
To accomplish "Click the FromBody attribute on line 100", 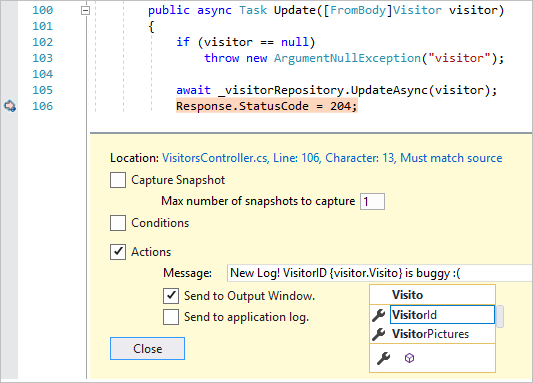I will coord(358,10).
